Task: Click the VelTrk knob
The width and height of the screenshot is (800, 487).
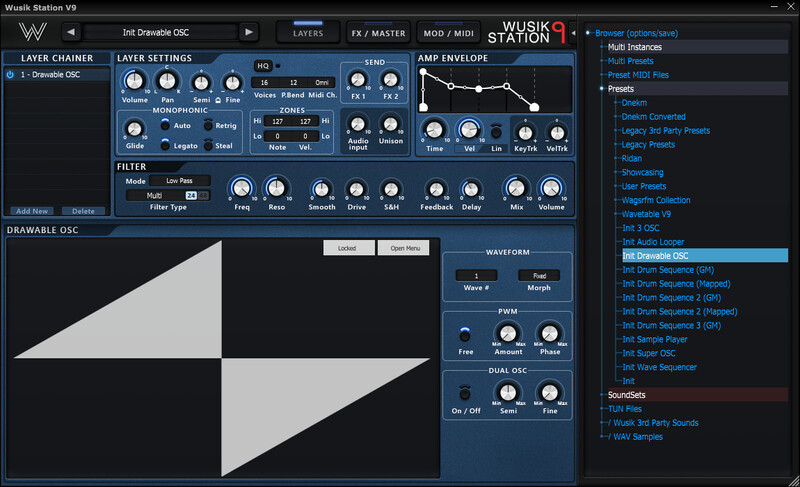Action: [x=557, y=133]
